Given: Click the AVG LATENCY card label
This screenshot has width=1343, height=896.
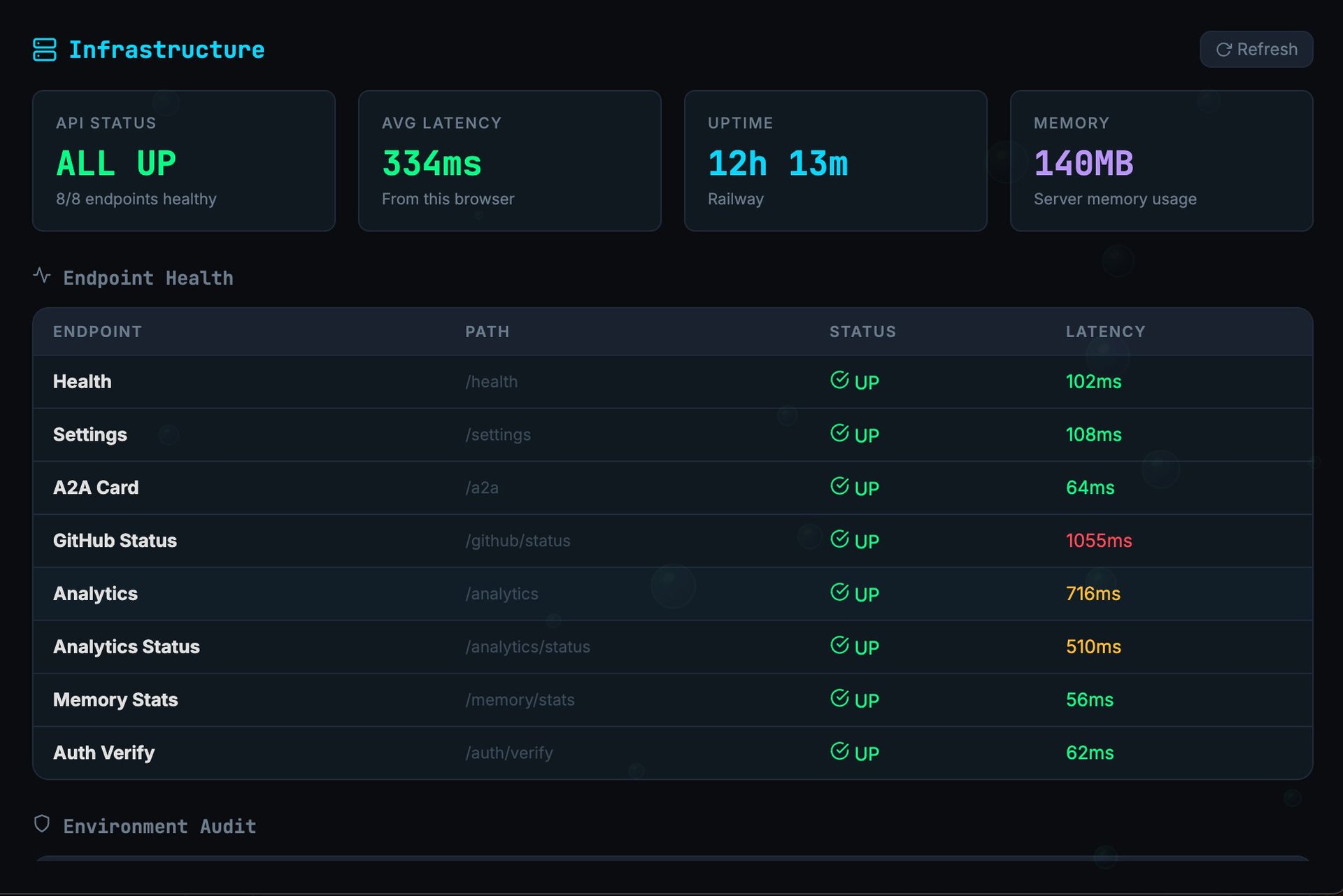Looking at the screenshot, I should click(442, 123).
